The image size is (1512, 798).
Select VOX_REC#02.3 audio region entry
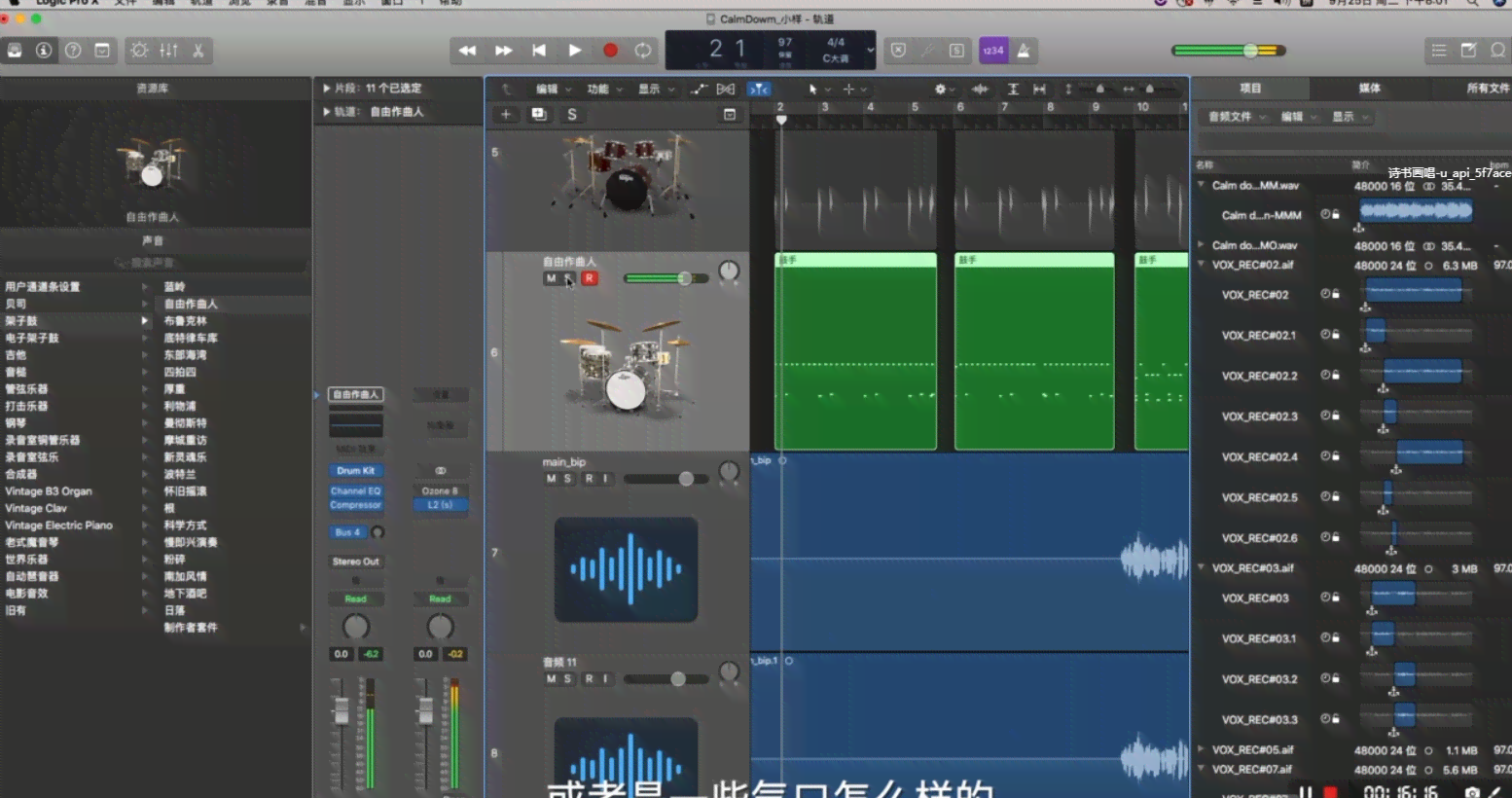pos(1259,417)
